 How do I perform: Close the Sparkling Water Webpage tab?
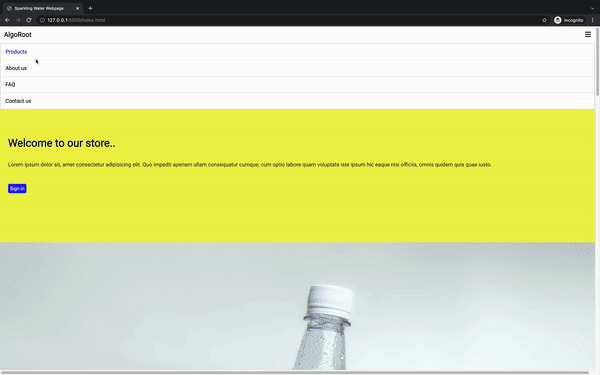77,8
